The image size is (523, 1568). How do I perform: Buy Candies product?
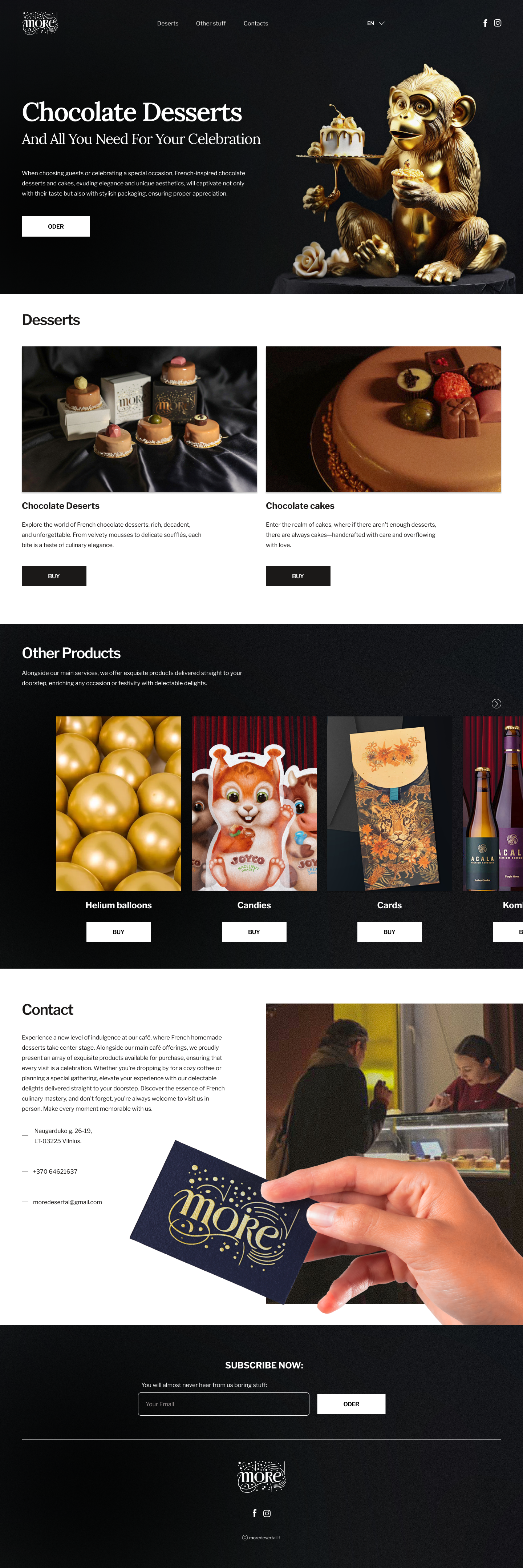coord(254,932)
